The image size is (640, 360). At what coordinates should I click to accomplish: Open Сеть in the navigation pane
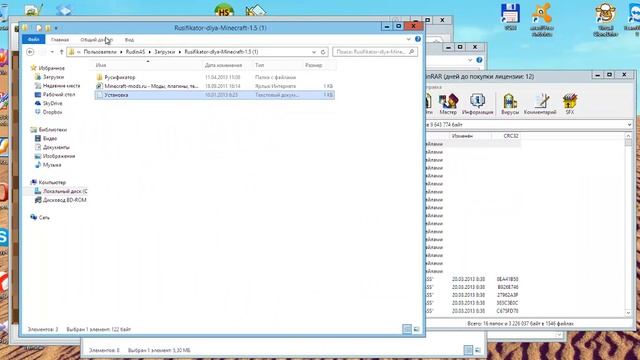[x=40, y=217]
